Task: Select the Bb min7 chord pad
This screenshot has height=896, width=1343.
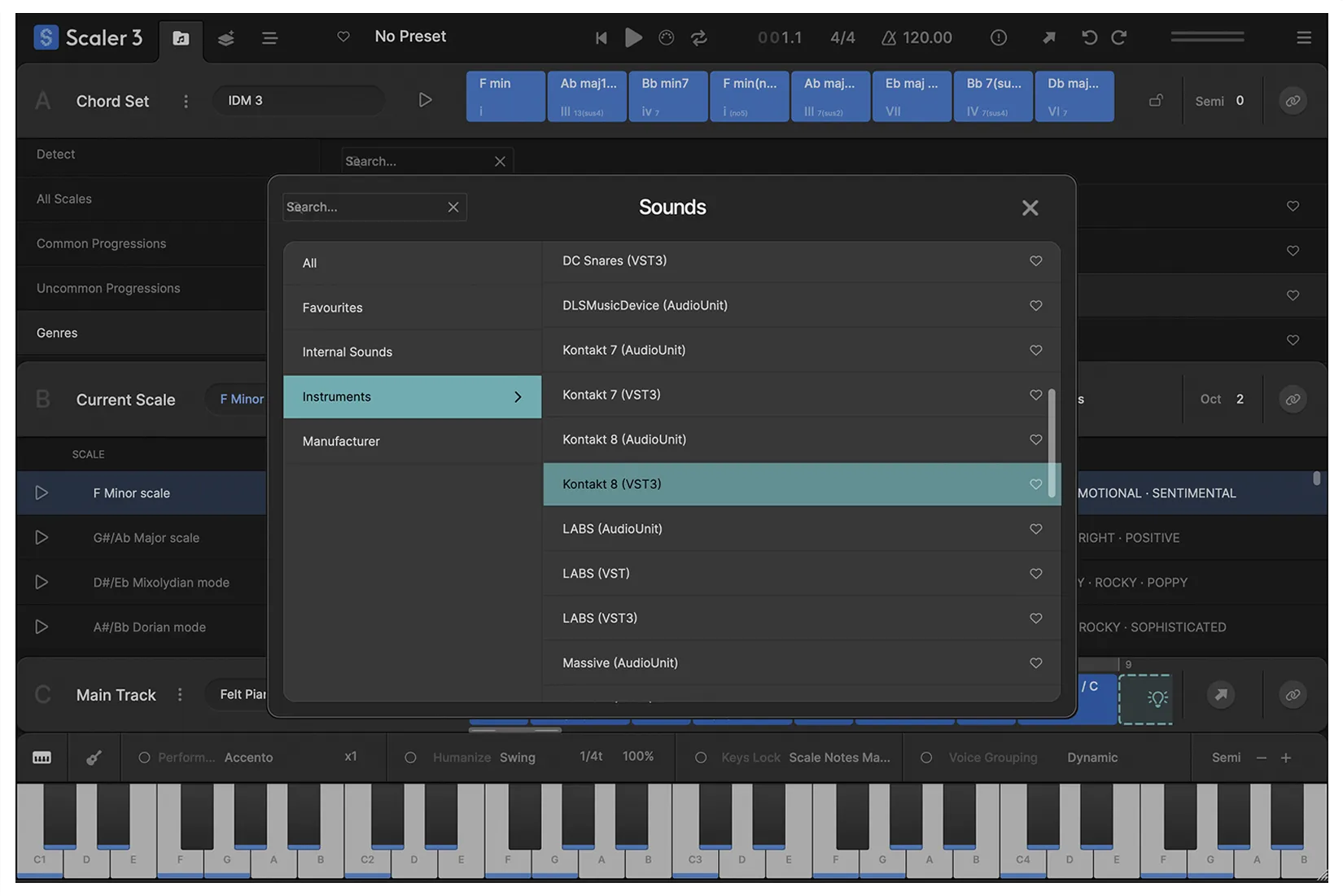Action: click(x=668, y=97)
